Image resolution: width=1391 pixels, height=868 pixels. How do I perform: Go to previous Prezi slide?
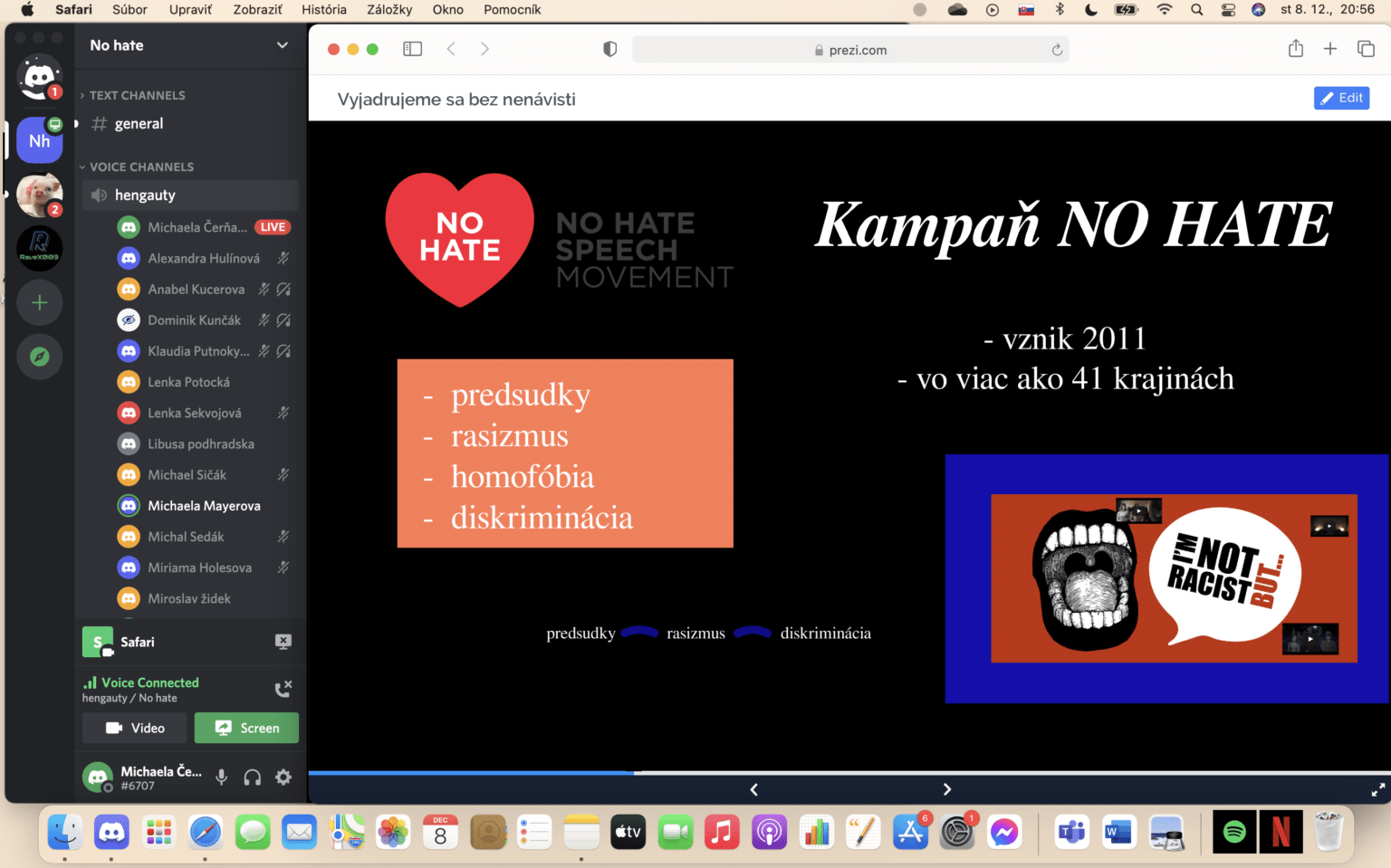pos(753,789)
